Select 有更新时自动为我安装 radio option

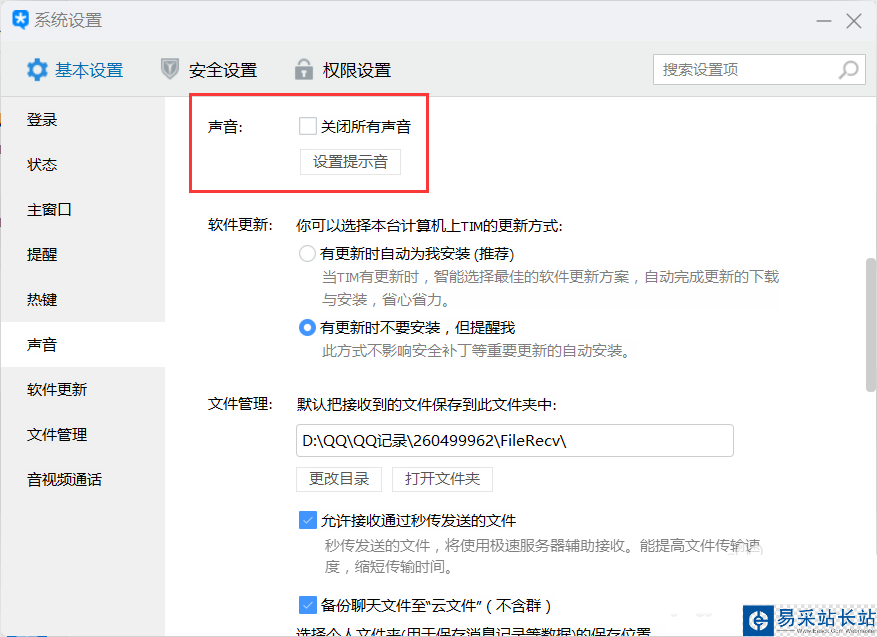click(308, 254)
